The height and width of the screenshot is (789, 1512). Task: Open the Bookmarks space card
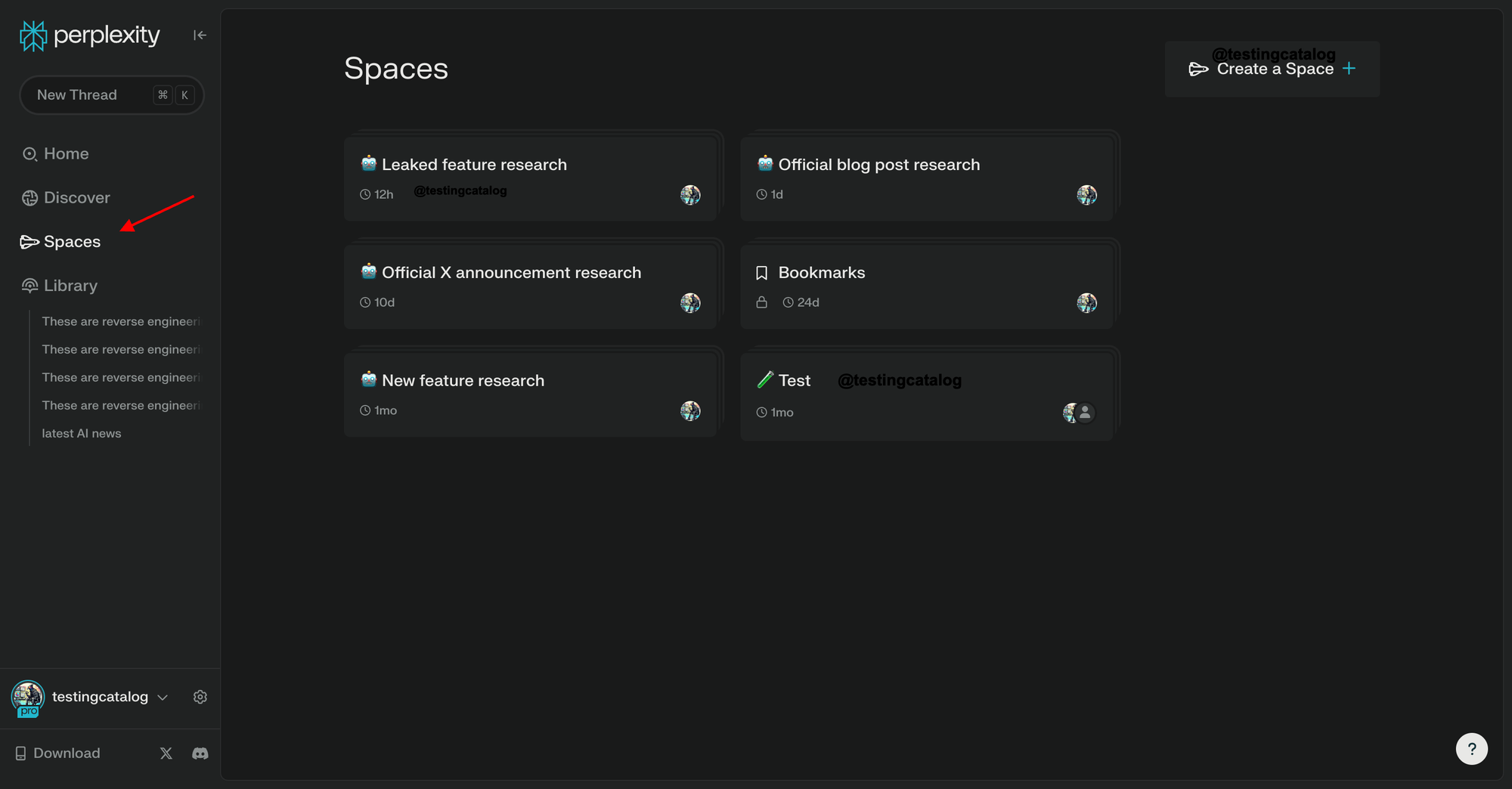point(926,286)
